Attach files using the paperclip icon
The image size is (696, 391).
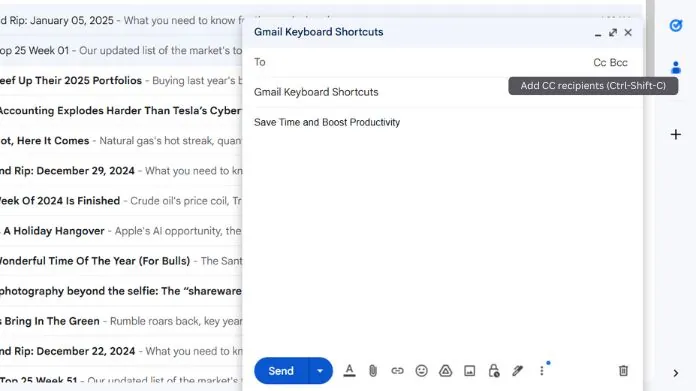[373, 371]
